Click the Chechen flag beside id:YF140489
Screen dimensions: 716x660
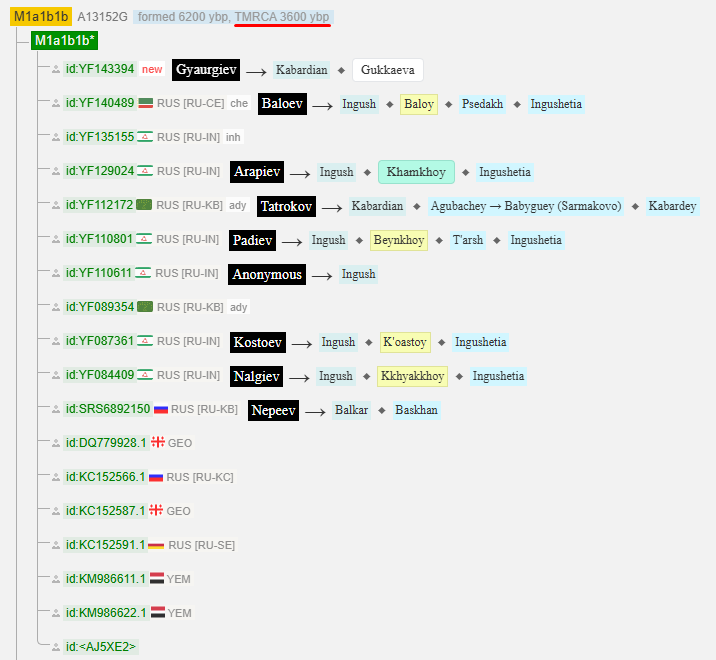[x=145, y=104]
